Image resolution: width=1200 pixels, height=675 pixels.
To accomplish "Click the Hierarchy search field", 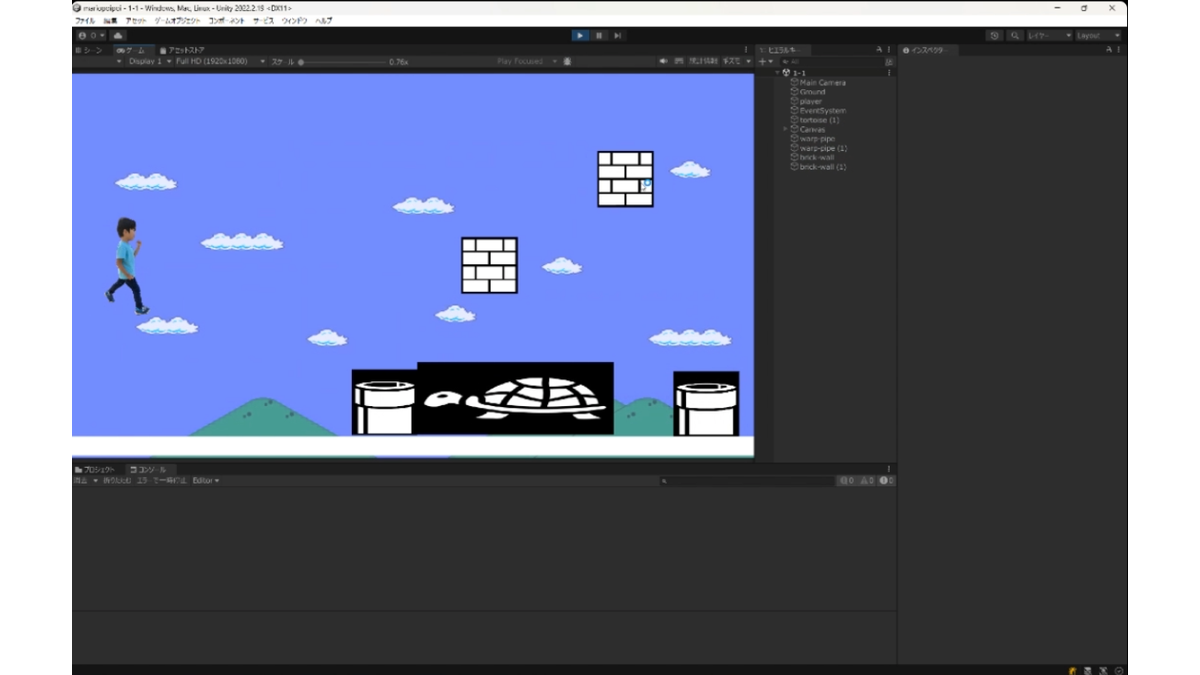I will [830, 61].
